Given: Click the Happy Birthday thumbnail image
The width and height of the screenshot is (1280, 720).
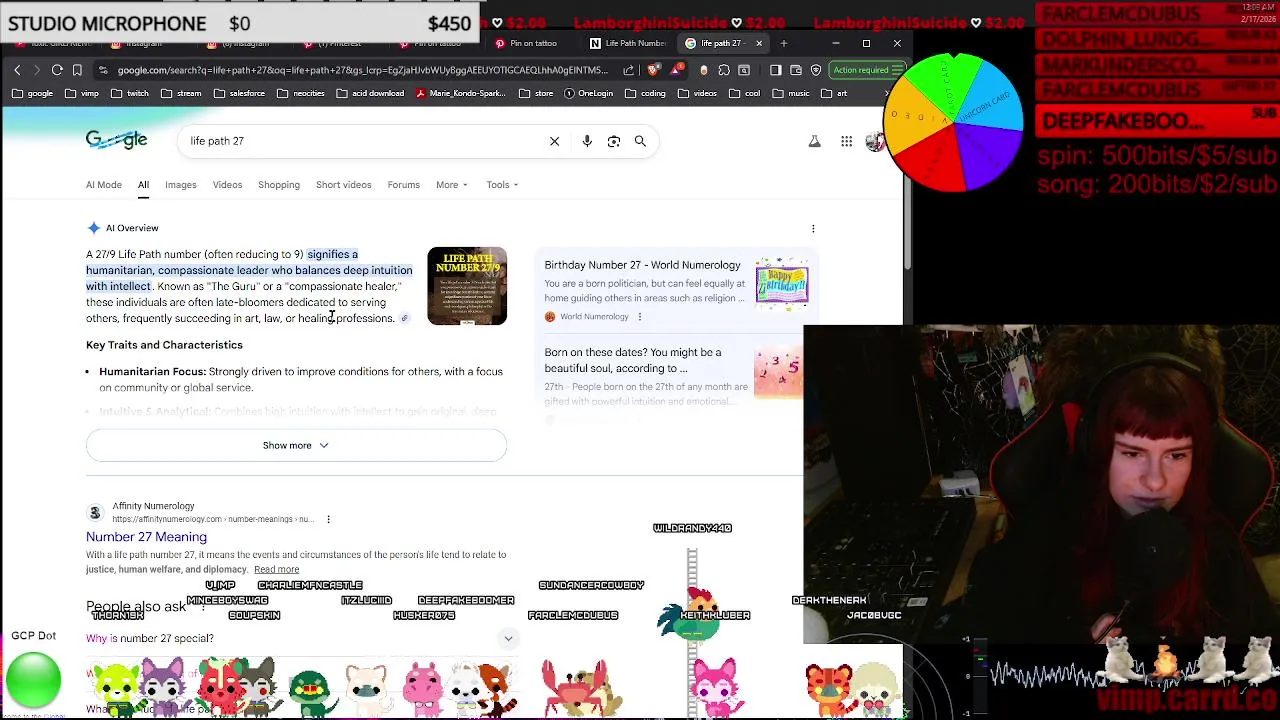Looking at the screenshot, I should [x=781, y=283].
